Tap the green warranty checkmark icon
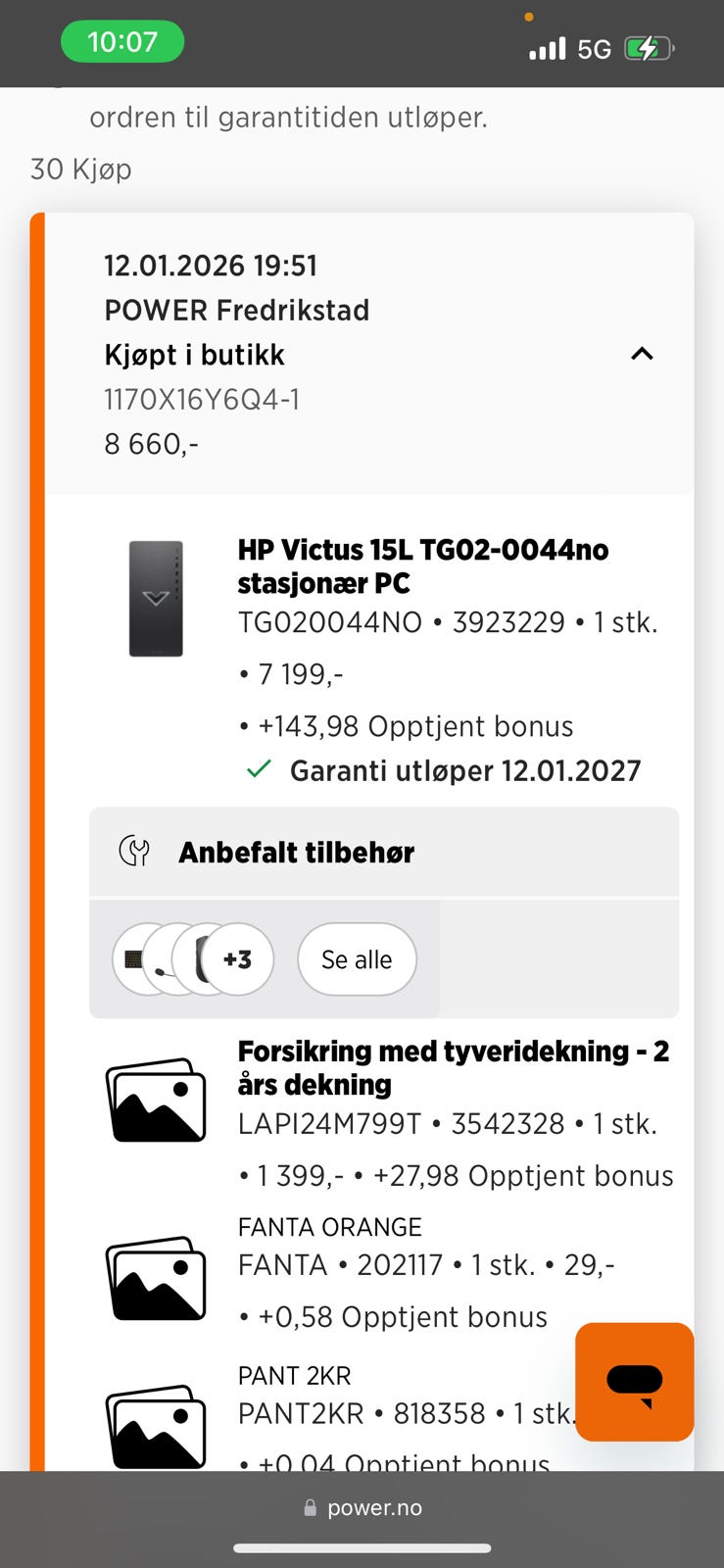 259,770
